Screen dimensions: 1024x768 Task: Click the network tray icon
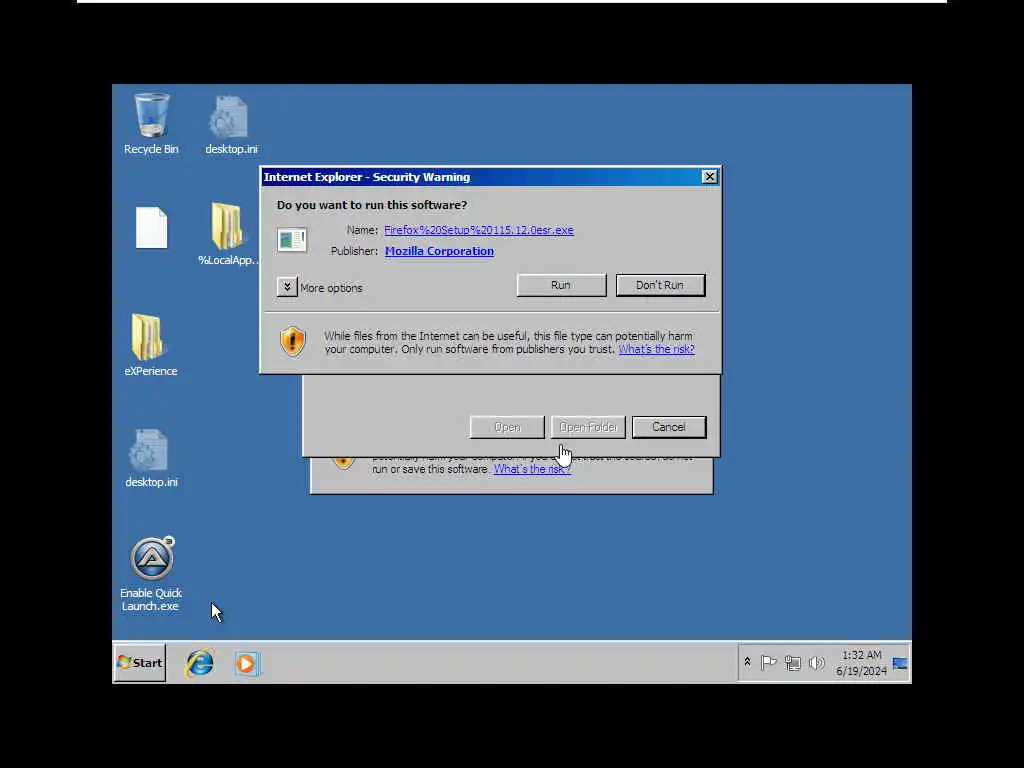coord(793,664)
